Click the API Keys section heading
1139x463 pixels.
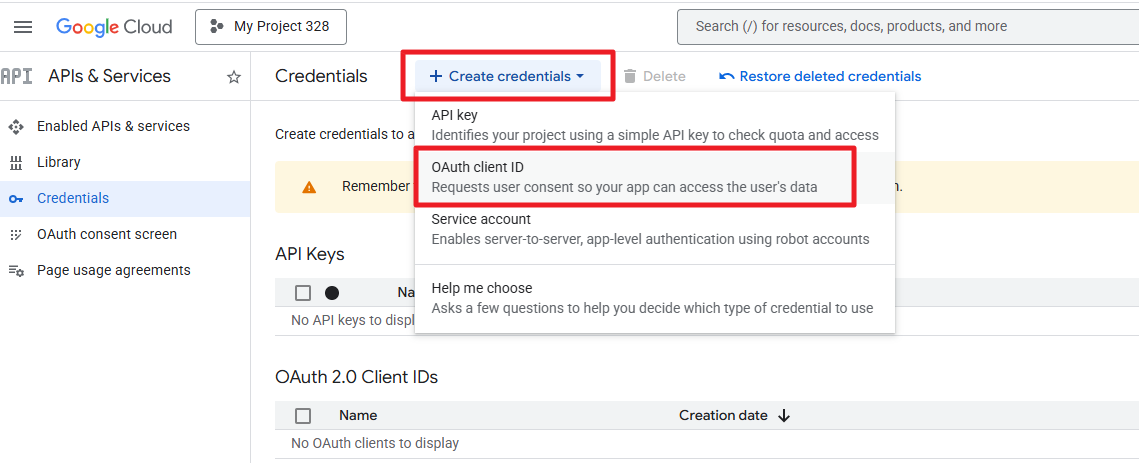309,254
